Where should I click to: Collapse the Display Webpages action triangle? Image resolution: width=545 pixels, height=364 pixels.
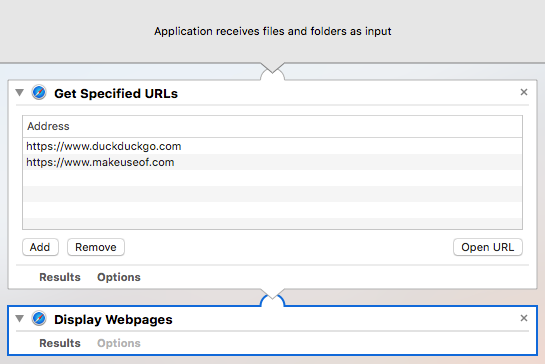[x=20, y=318]
